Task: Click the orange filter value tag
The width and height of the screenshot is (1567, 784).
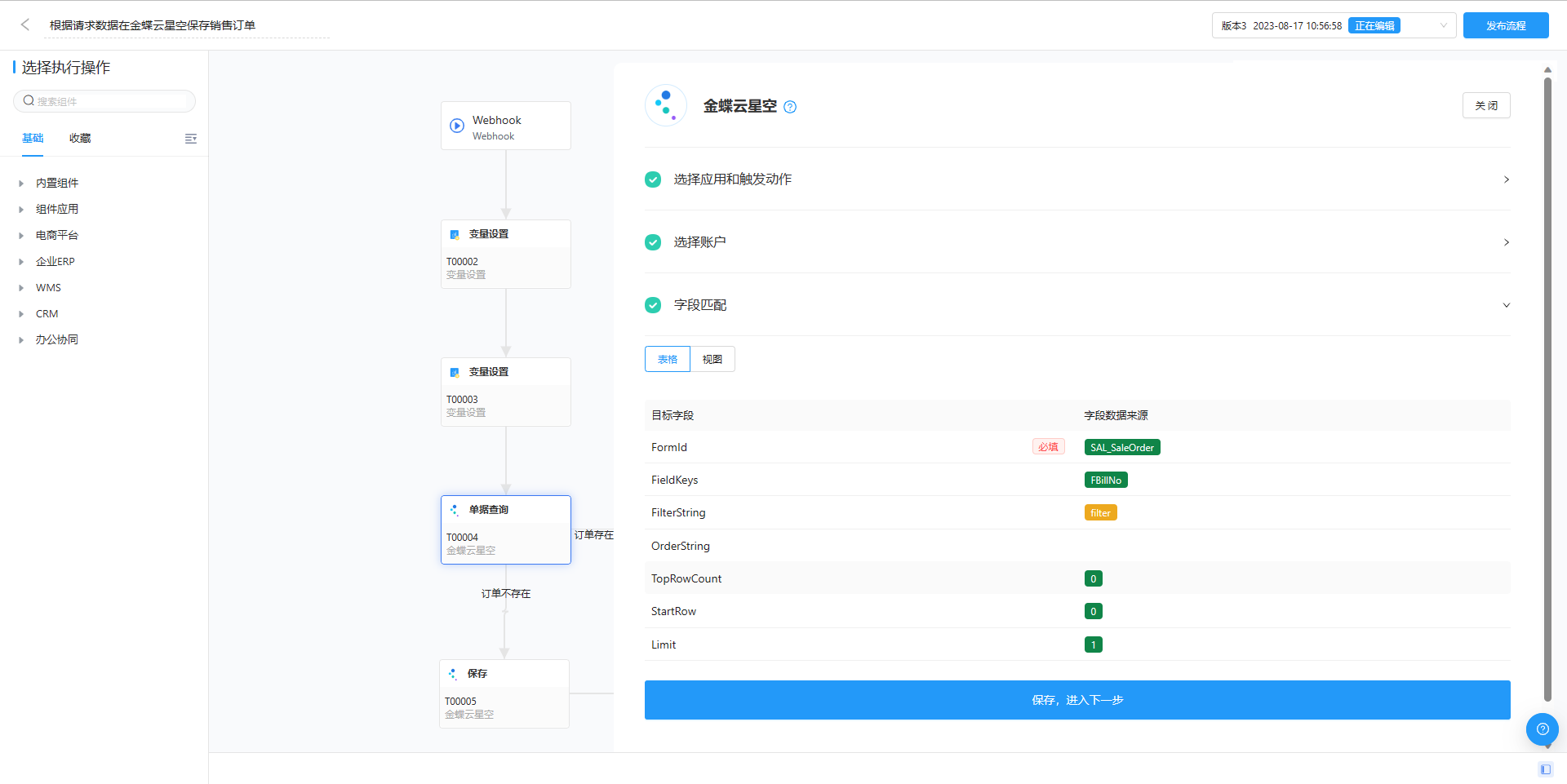Action: pos(1100,512)
